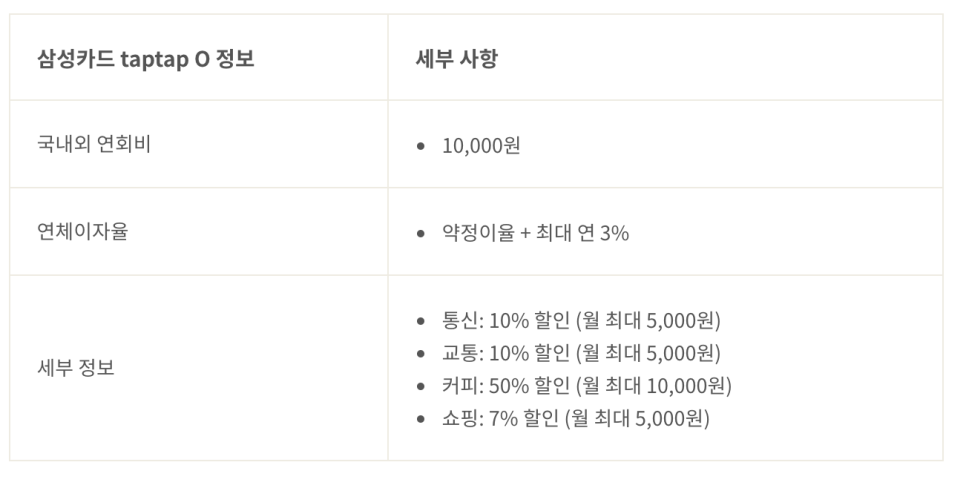966x488 pixels.
Task: Click the bullet before '약정이율'
Action: click(421, 234)
